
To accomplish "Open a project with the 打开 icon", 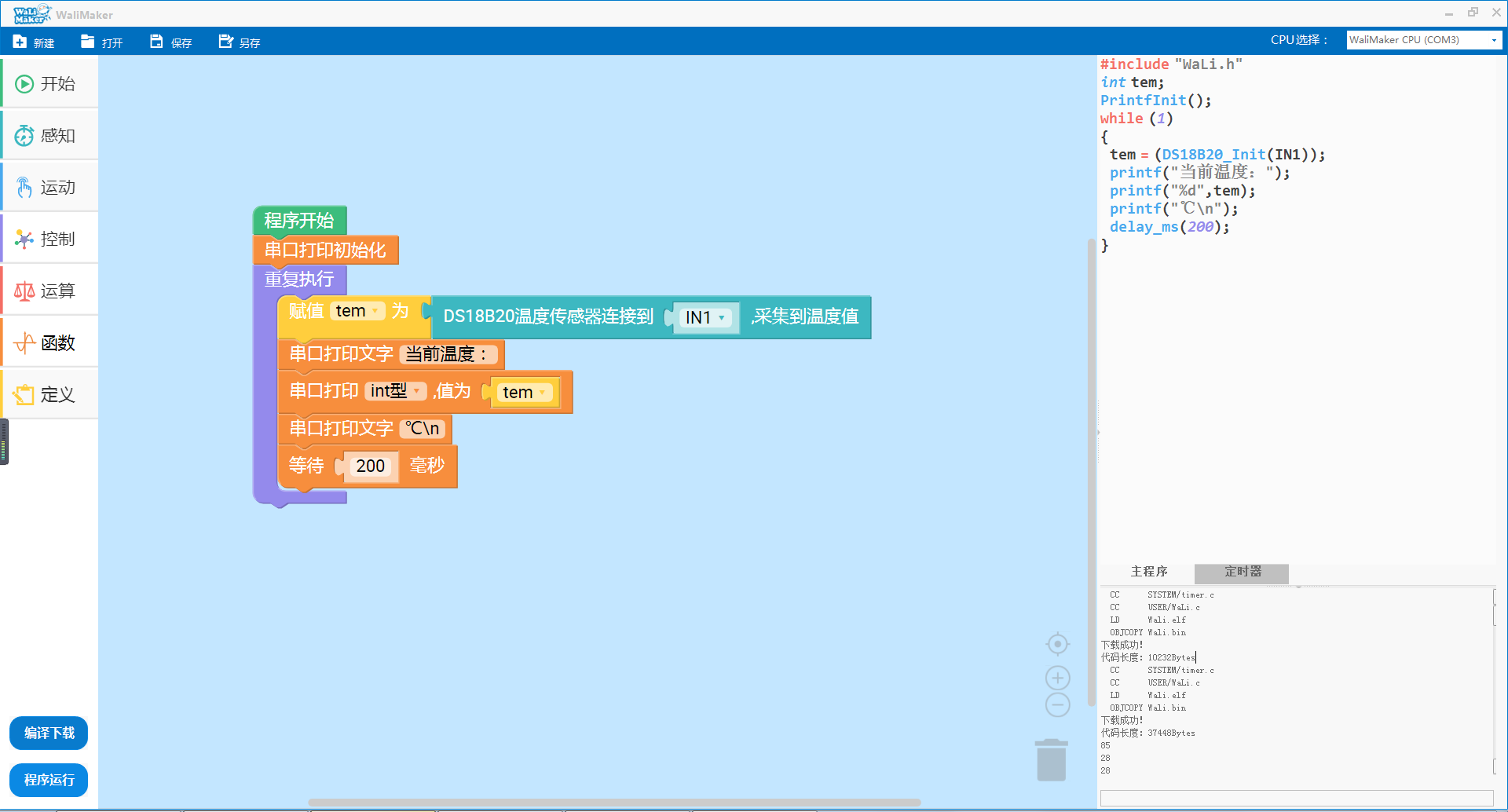I will coord(88,42).
